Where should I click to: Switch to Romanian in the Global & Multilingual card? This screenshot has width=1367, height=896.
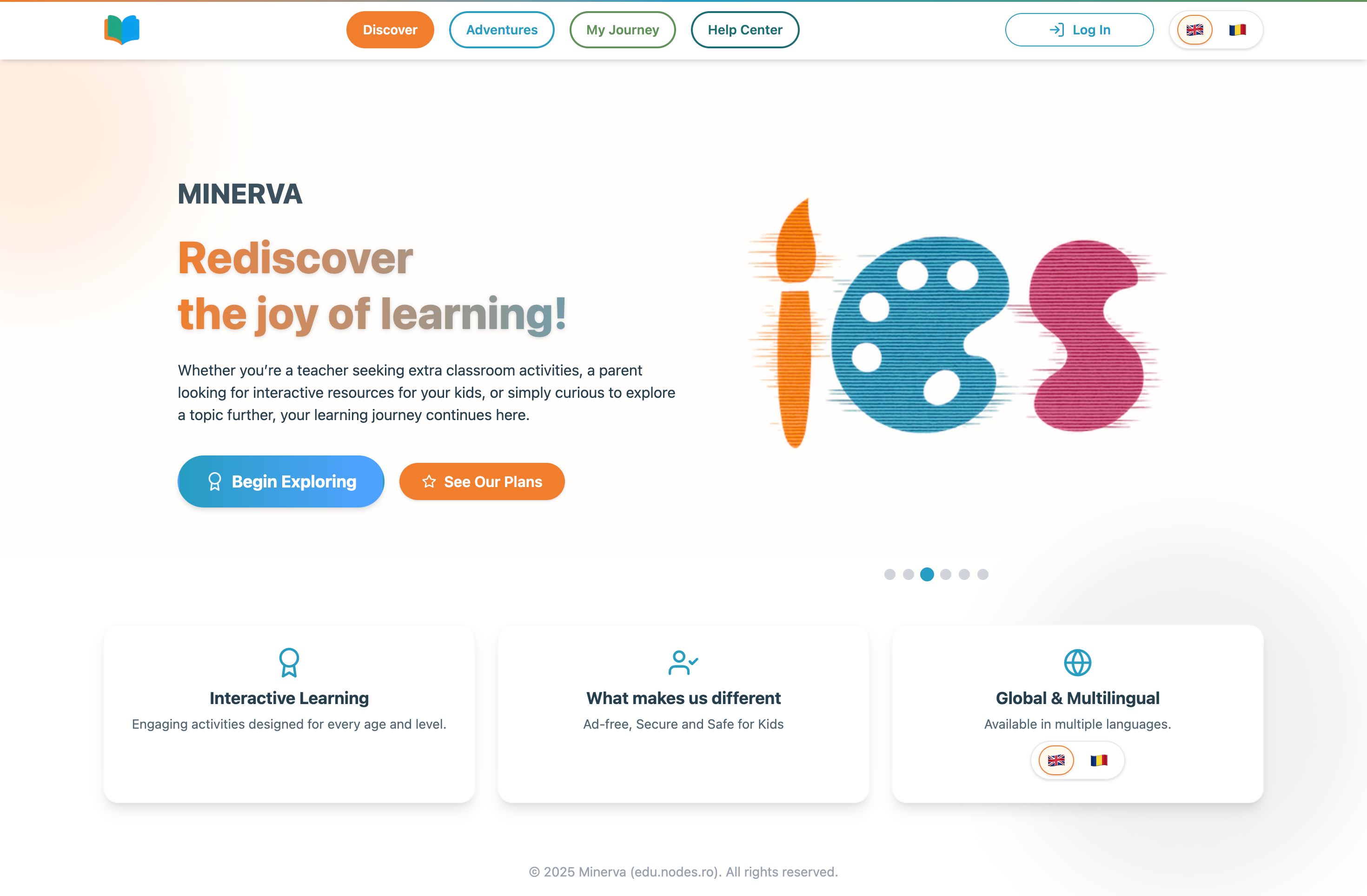1099,760
